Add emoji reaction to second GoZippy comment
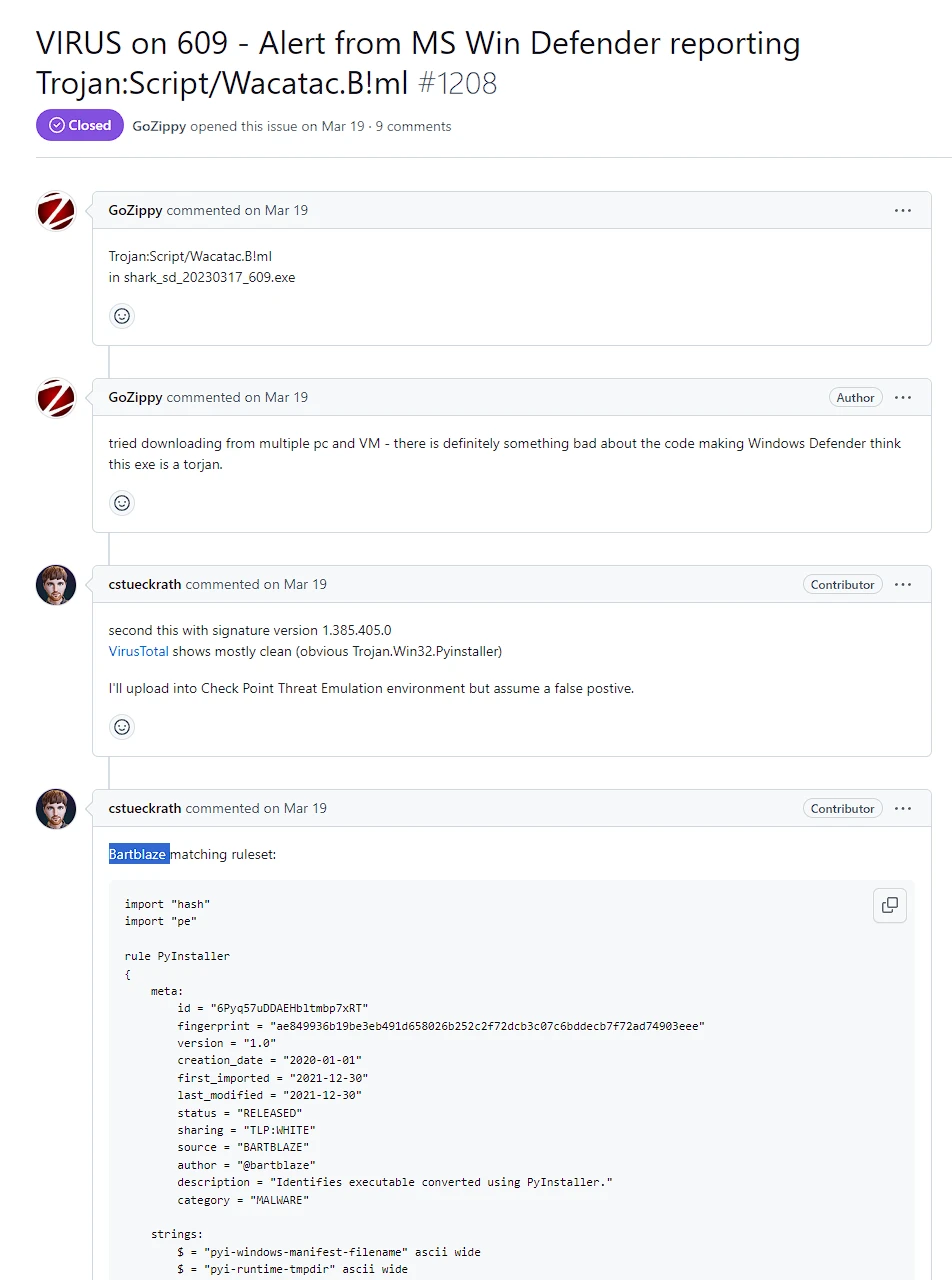The height and width of the screenshot is (1280, 952). coord(122,503)
